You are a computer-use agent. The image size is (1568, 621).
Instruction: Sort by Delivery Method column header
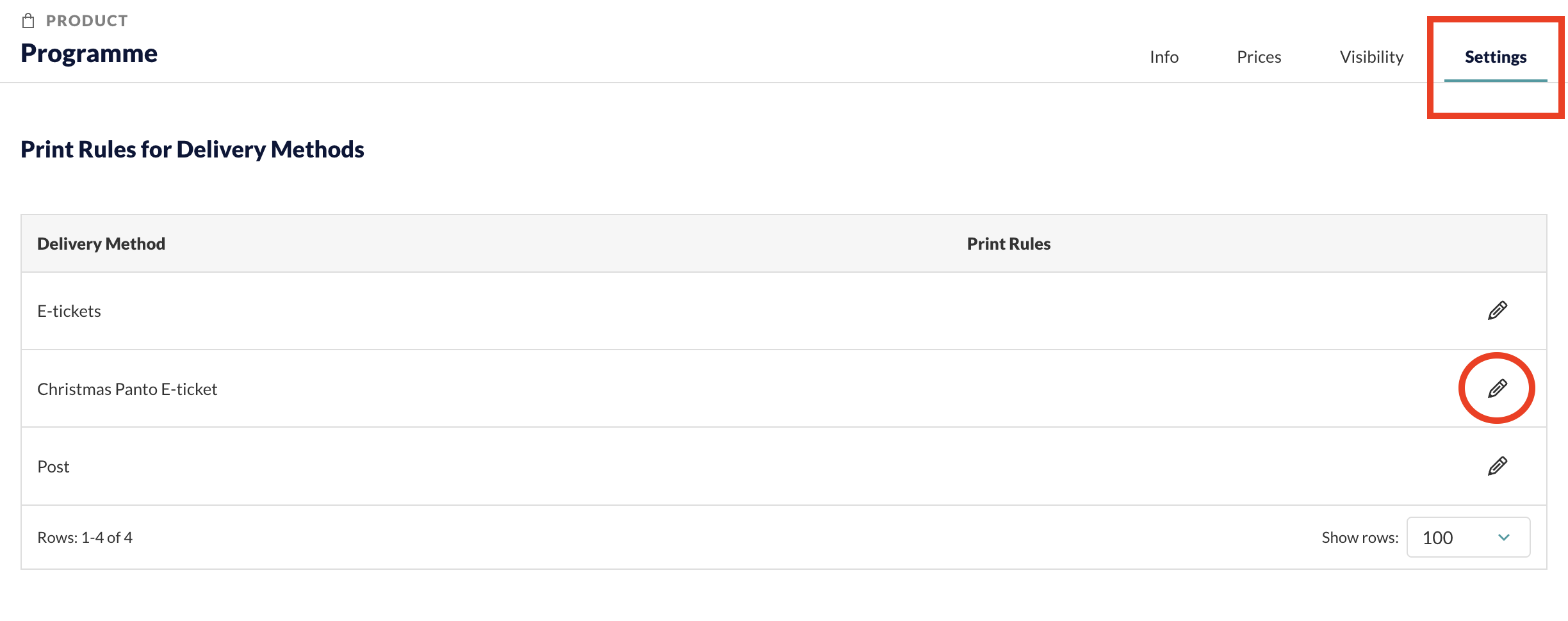[101, 244]
